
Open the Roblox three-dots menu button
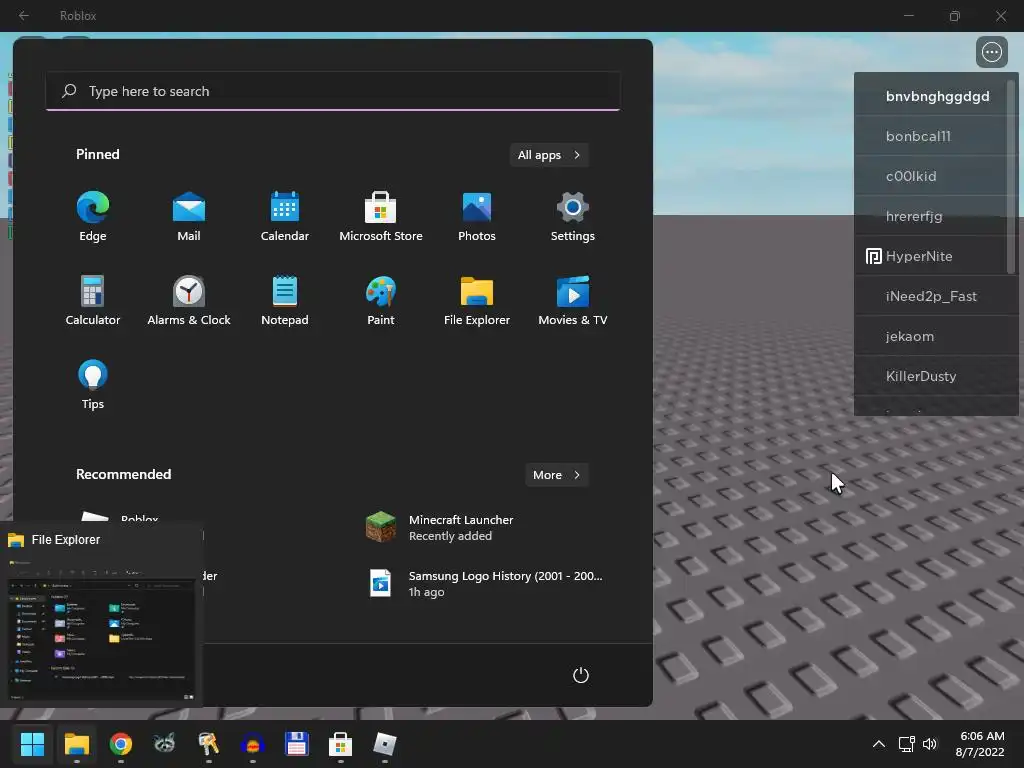coord(991,52)
